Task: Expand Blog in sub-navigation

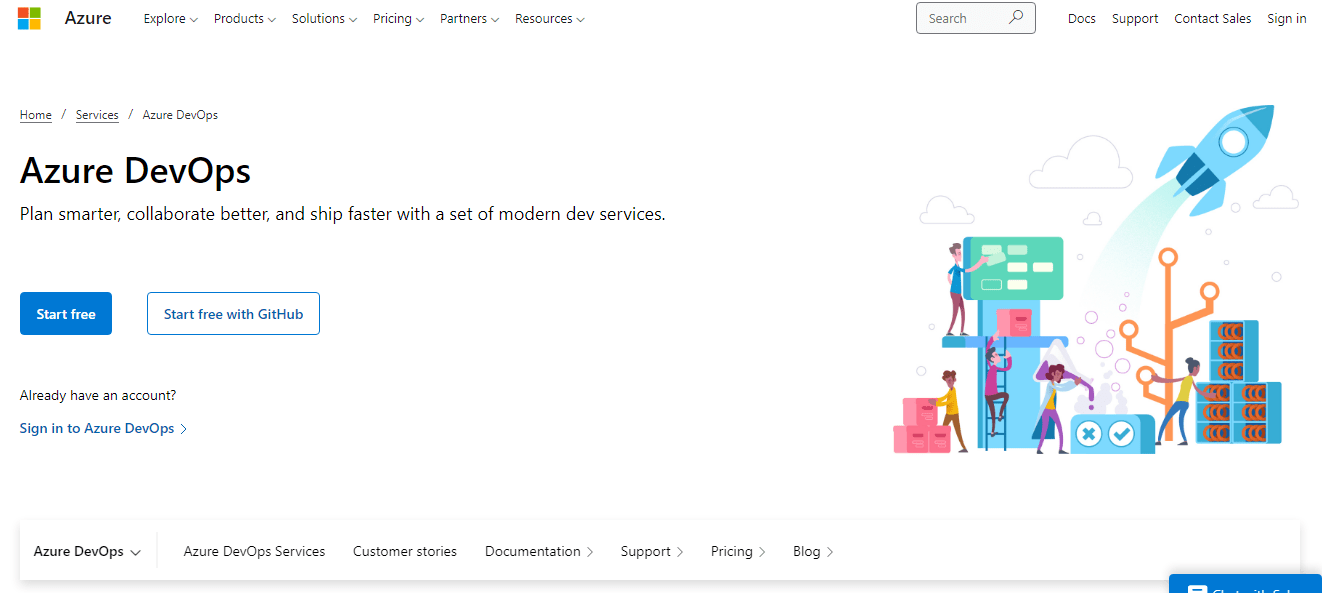Action: click(813, 551)
